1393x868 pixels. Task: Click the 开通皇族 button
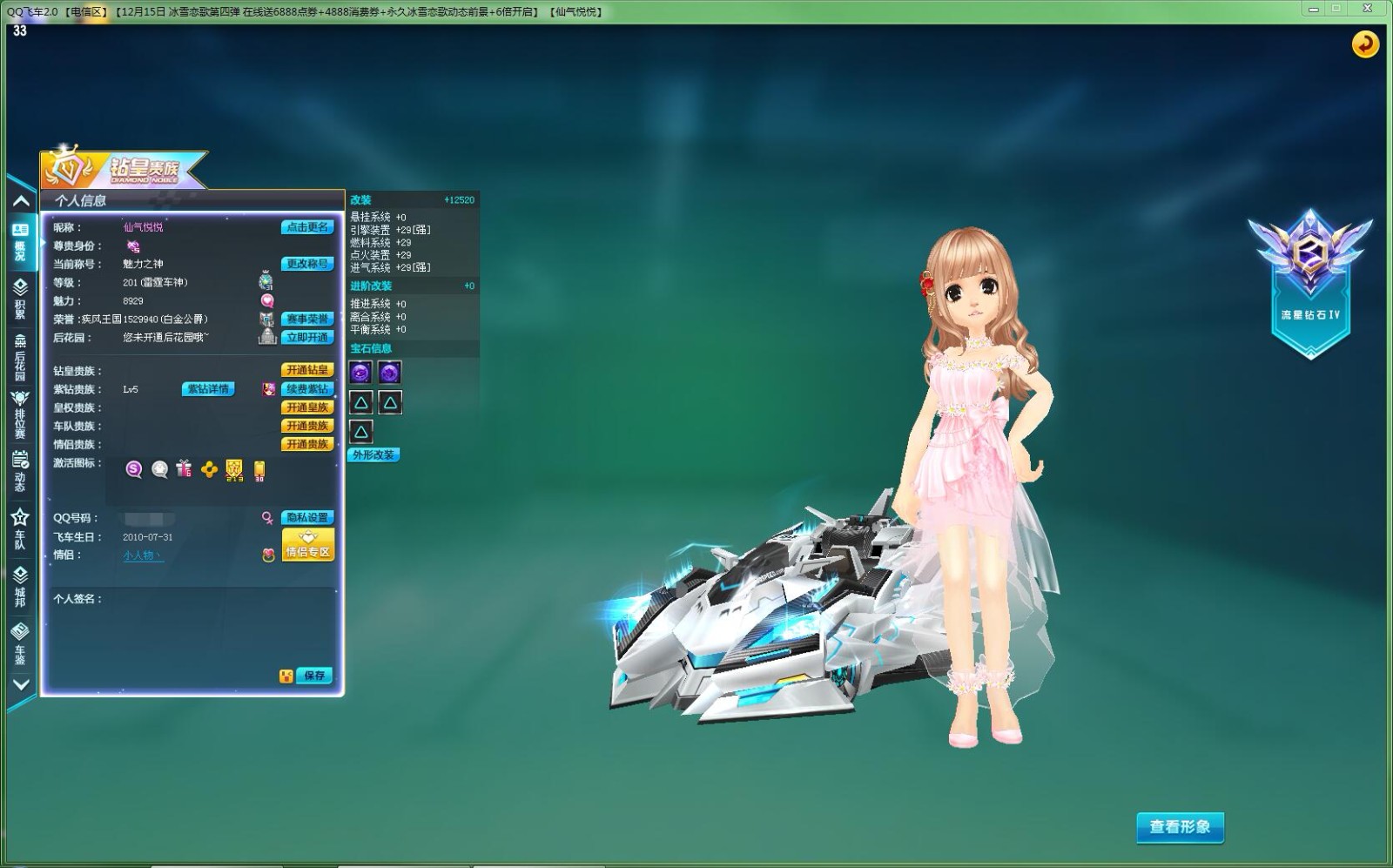pos(307,407)
